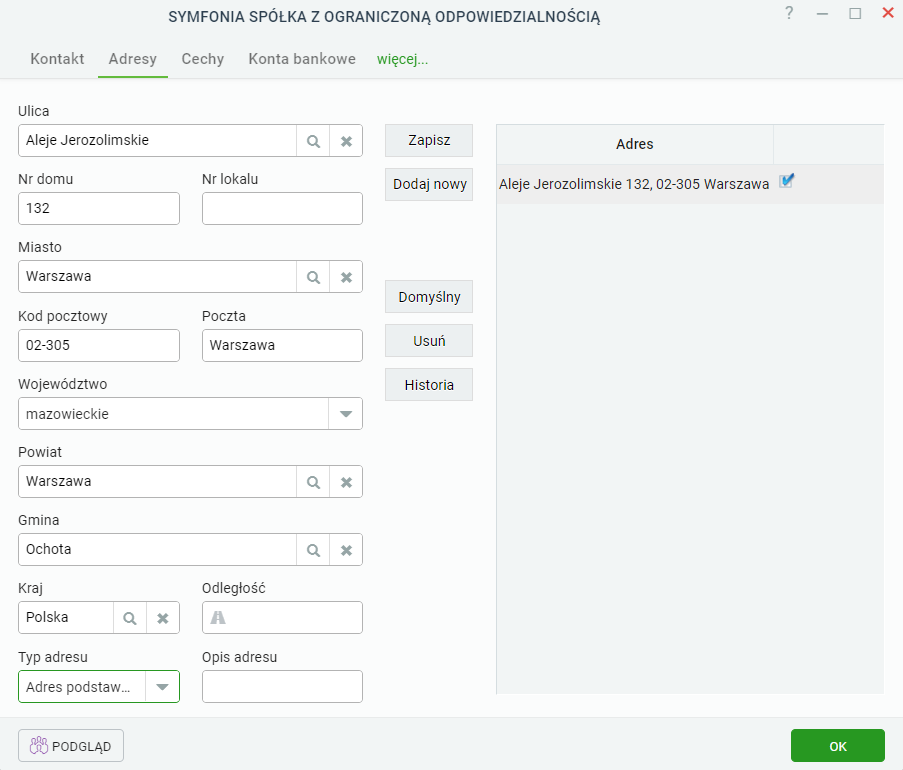The image size is (903, 770).
Task: Focus the Opis adresu input field
Action: [282, 686]
